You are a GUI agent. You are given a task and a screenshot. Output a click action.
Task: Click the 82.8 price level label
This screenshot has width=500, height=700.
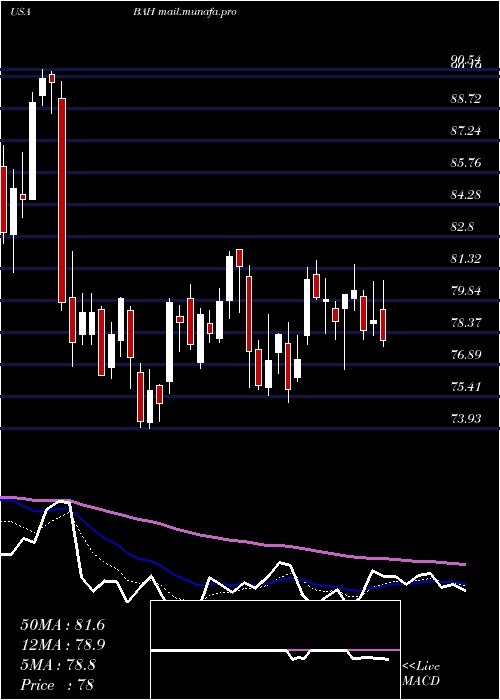462,227
